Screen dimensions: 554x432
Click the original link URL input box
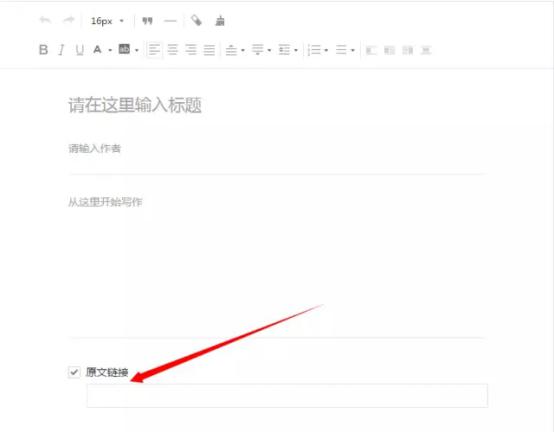coord(287,395)
